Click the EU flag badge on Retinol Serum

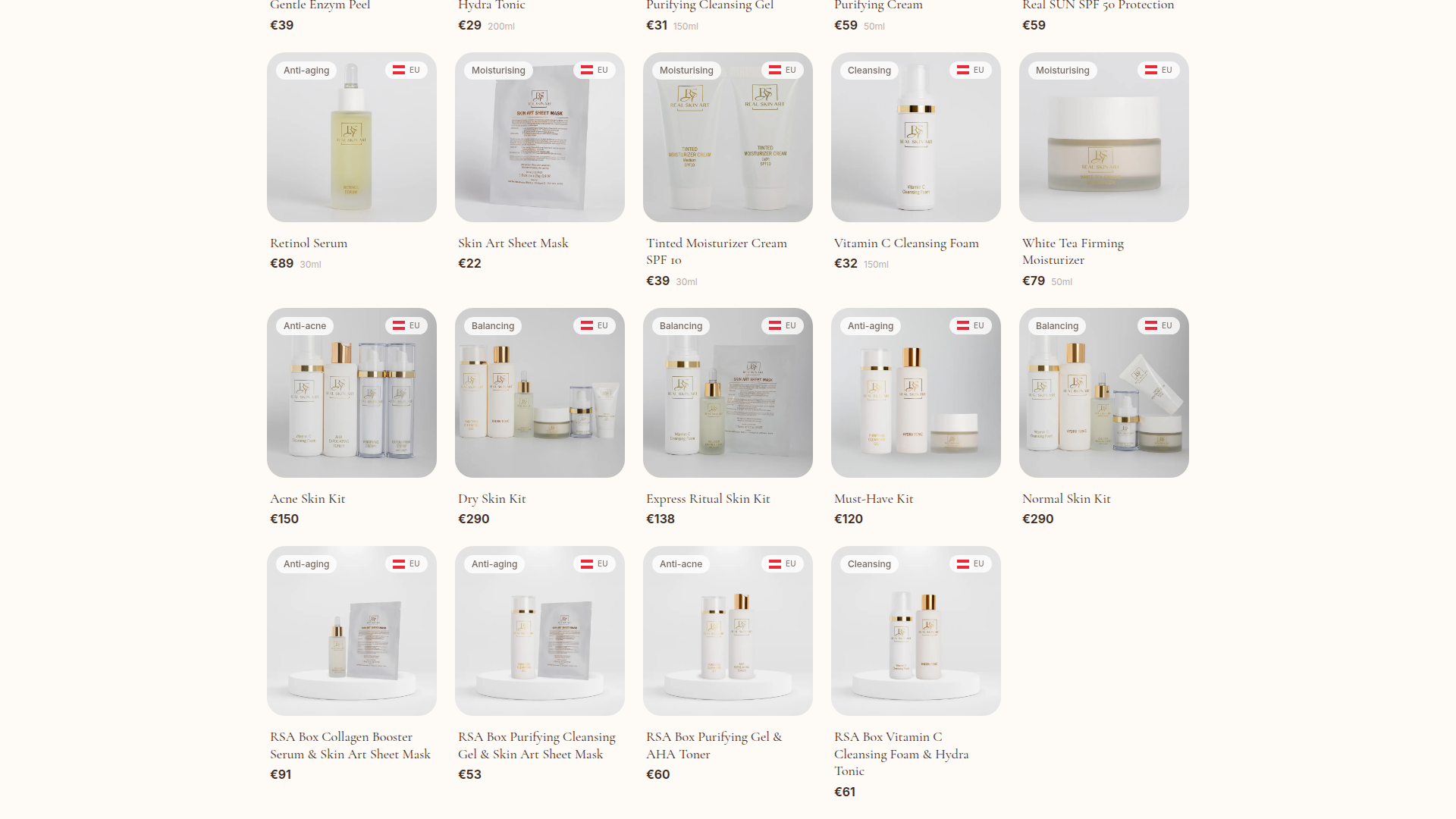click(x=406, y=70)
